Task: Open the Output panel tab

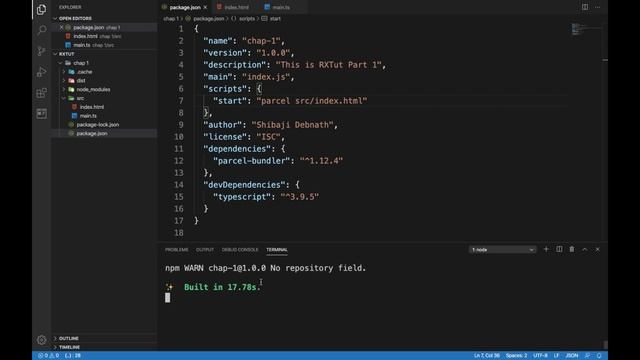Action: 205,250
